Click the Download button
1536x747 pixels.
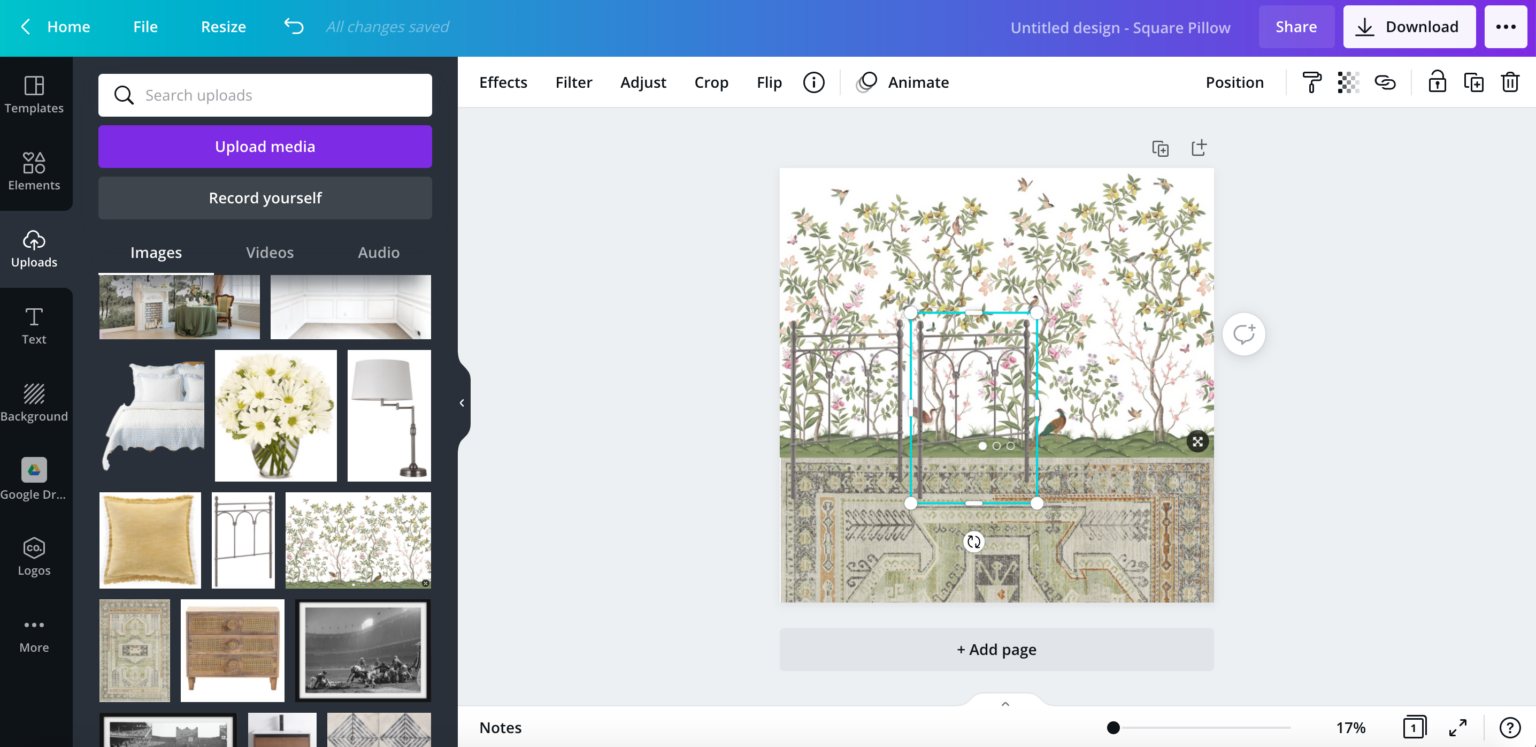(1409, 27)
